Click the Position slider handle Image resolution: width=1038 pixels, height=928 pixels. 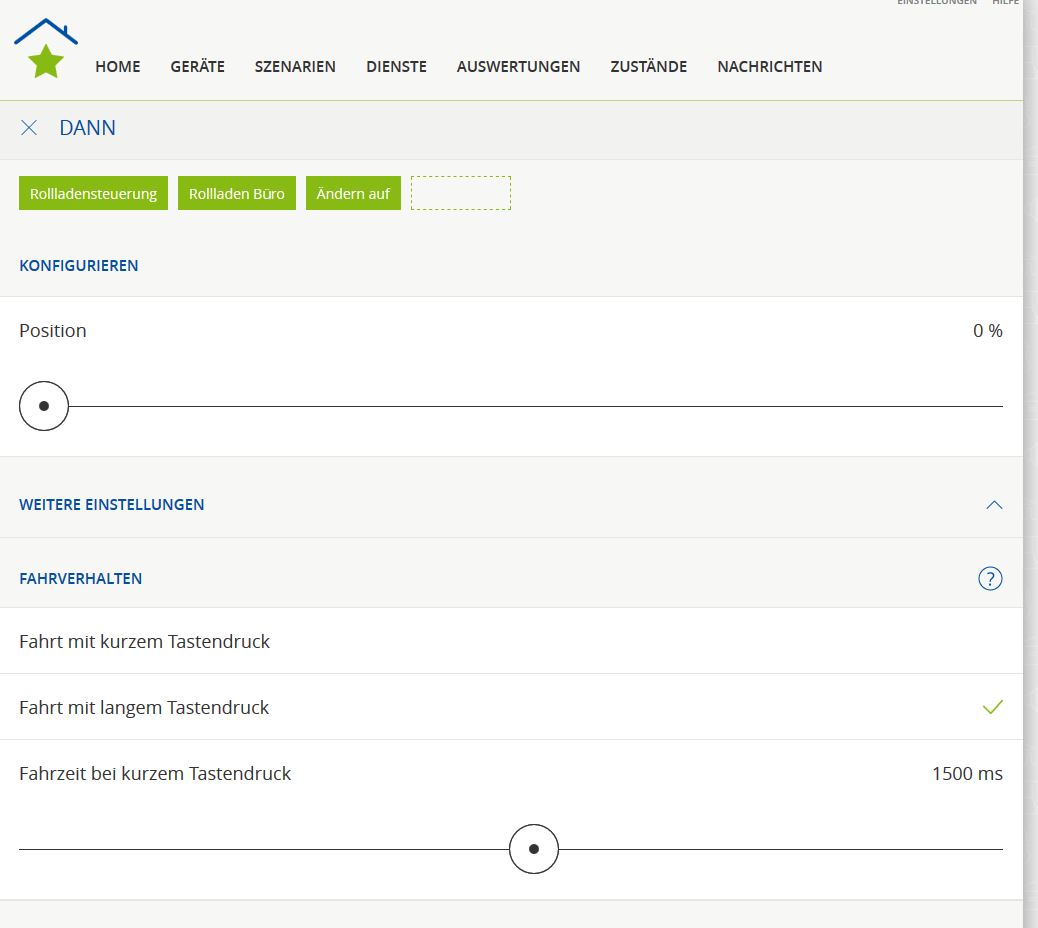pyautogui.click(x=44, y=406)
